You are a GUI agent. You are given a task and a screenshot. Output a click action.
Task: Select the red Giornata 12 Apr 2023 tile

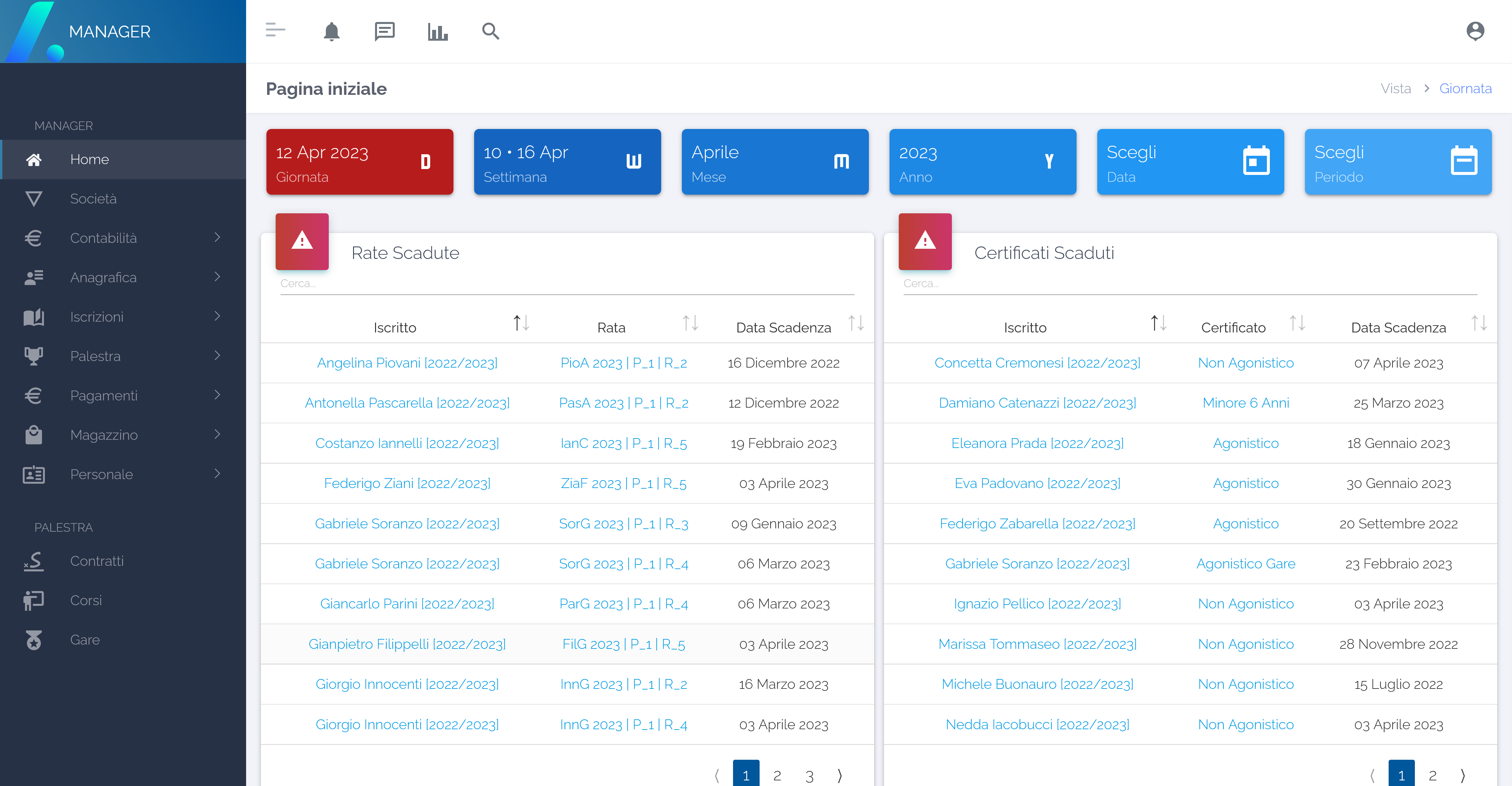click(x=359, y=162)
